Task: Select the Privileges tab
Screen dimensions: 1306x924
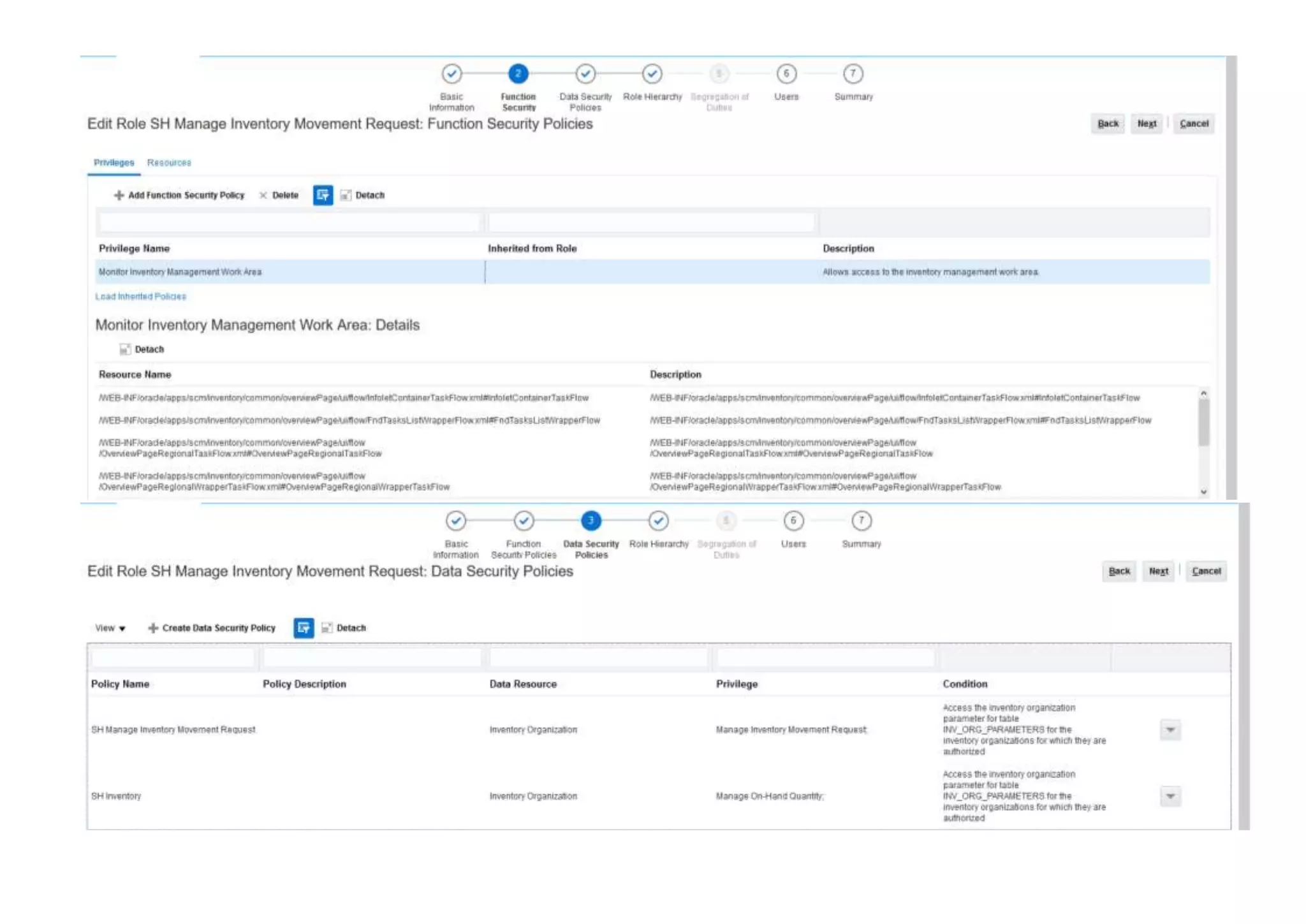Action: pos(114,163)
